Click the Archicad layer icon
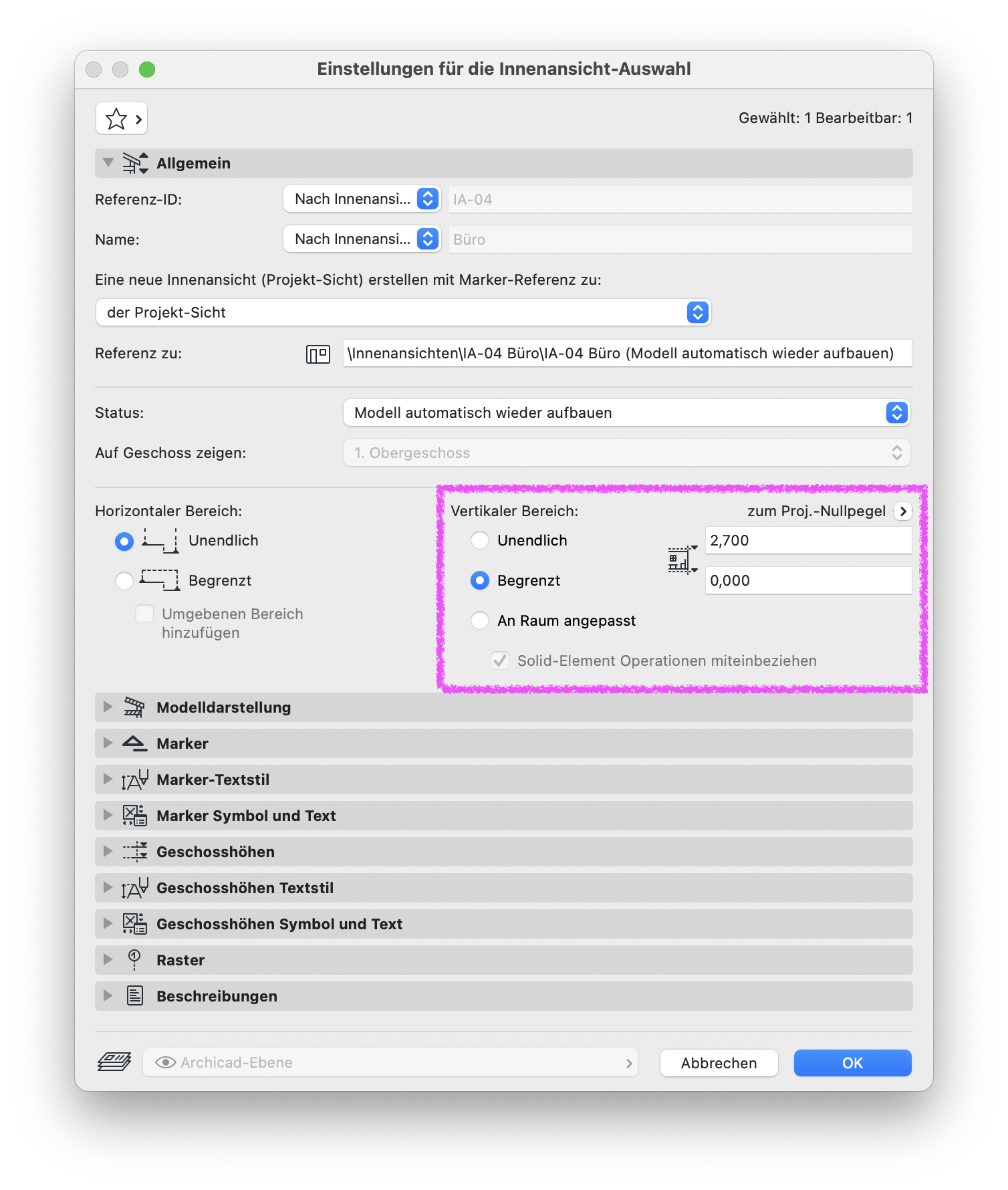The image size is (1008, 1190). point(114,1062)
